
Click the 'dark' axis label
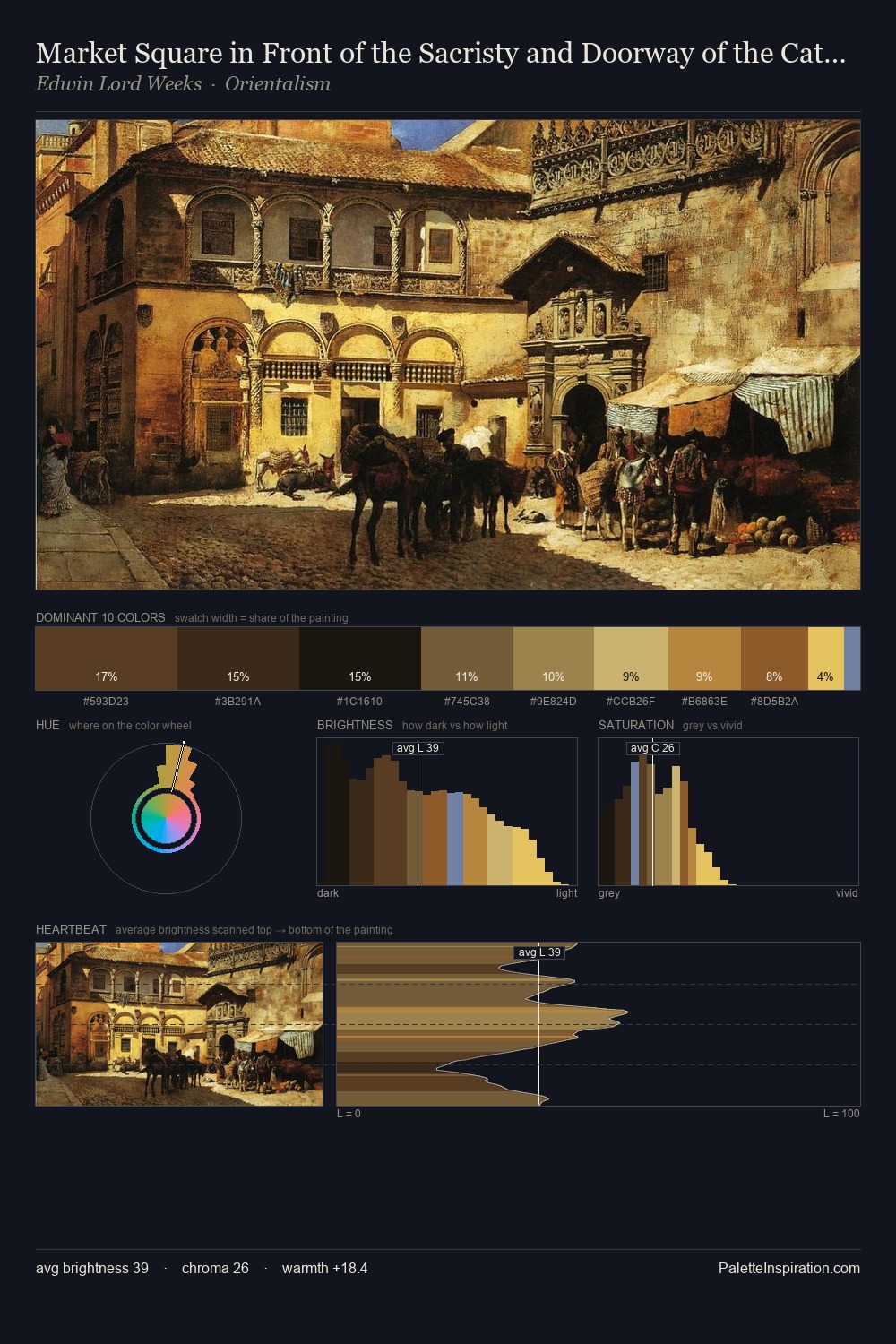[x=328, y=893]
